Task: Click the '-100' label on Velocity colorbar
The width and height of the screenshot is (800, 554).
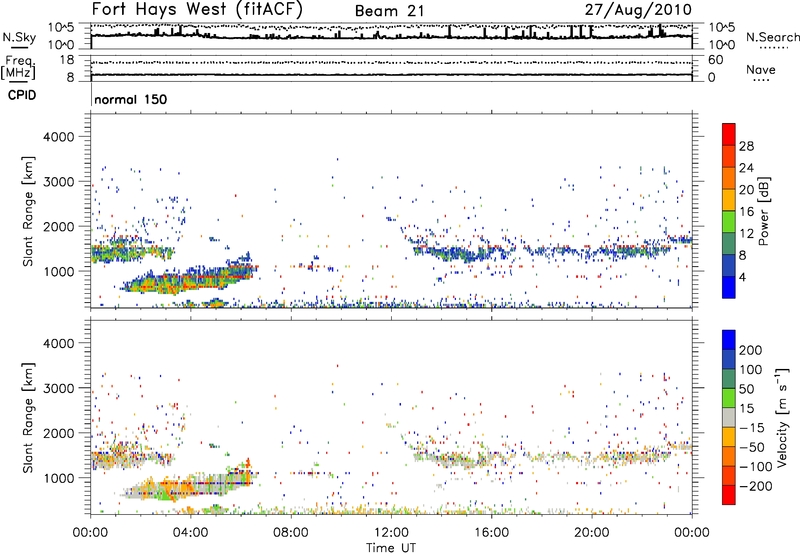Action: coord(756,467)
